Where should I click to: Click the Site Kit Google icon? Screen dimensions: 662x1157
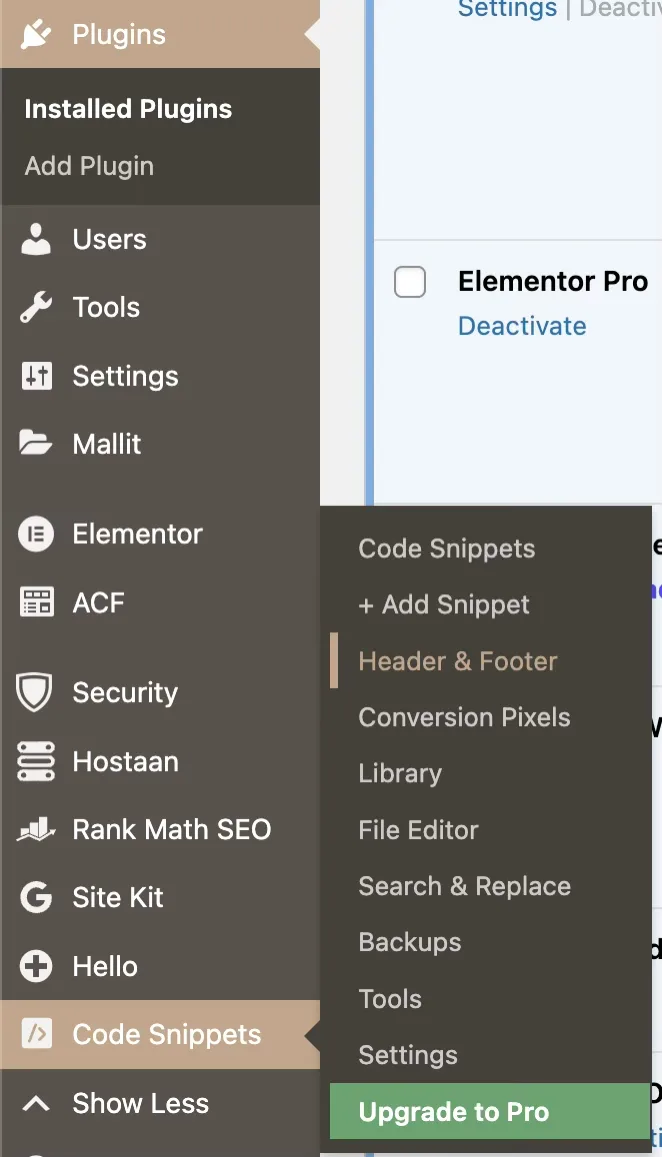(36, 897)
